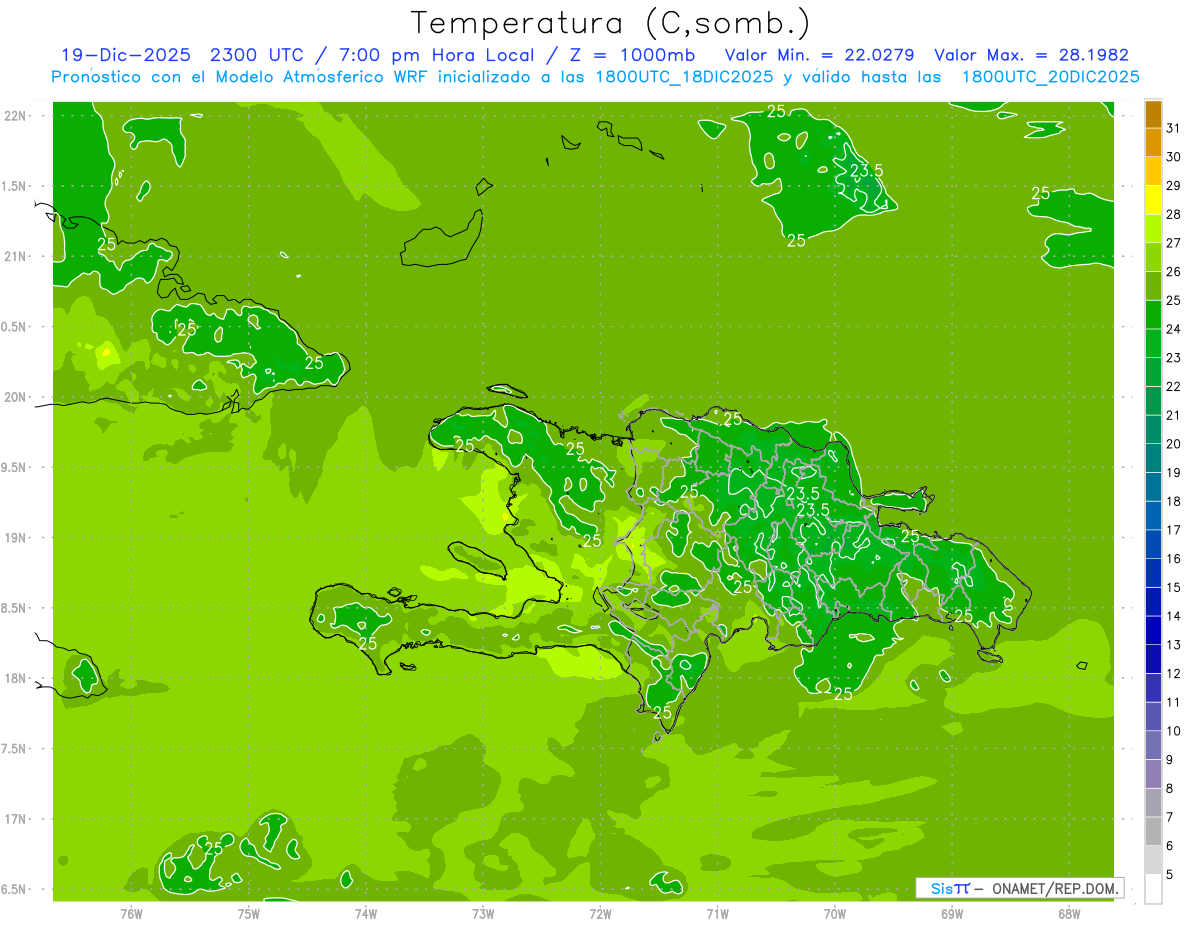Screen dimensions: 1200x927
Task: Click the 12 value on the color scale
Action: pyautogui.click(x=1173, y=674)
